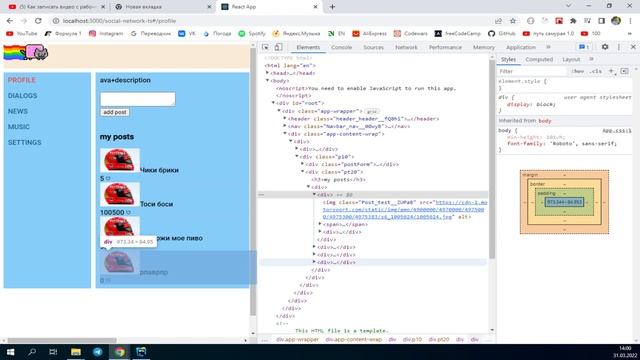Click the avatar thumbnail of 'Чики брики' post
640x360 pixels.
tap(120, 160)
